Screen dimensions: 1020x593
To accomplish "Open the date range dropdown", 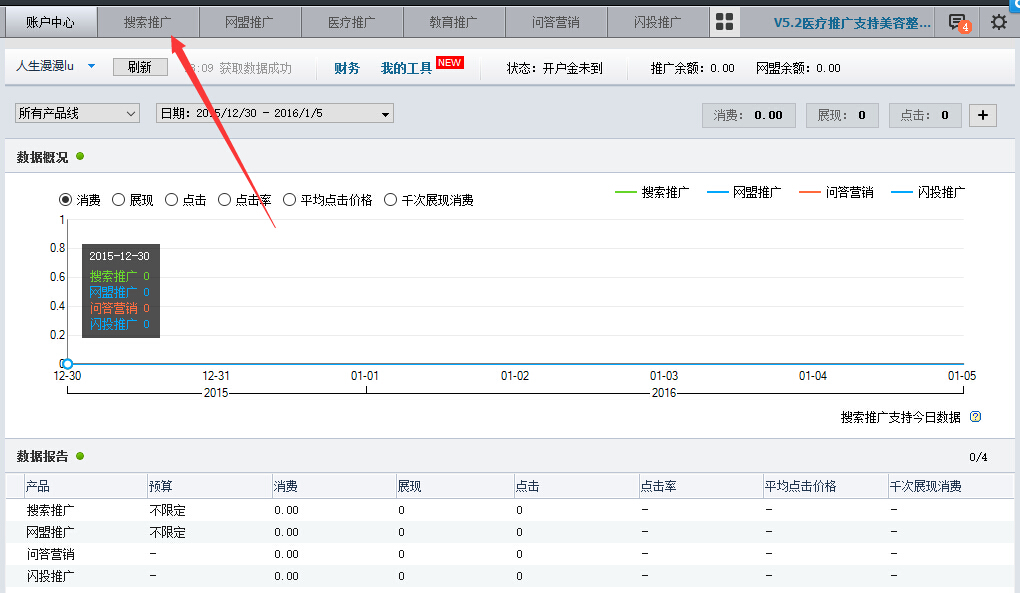I will pyautogui.click(x=275, y=113).
